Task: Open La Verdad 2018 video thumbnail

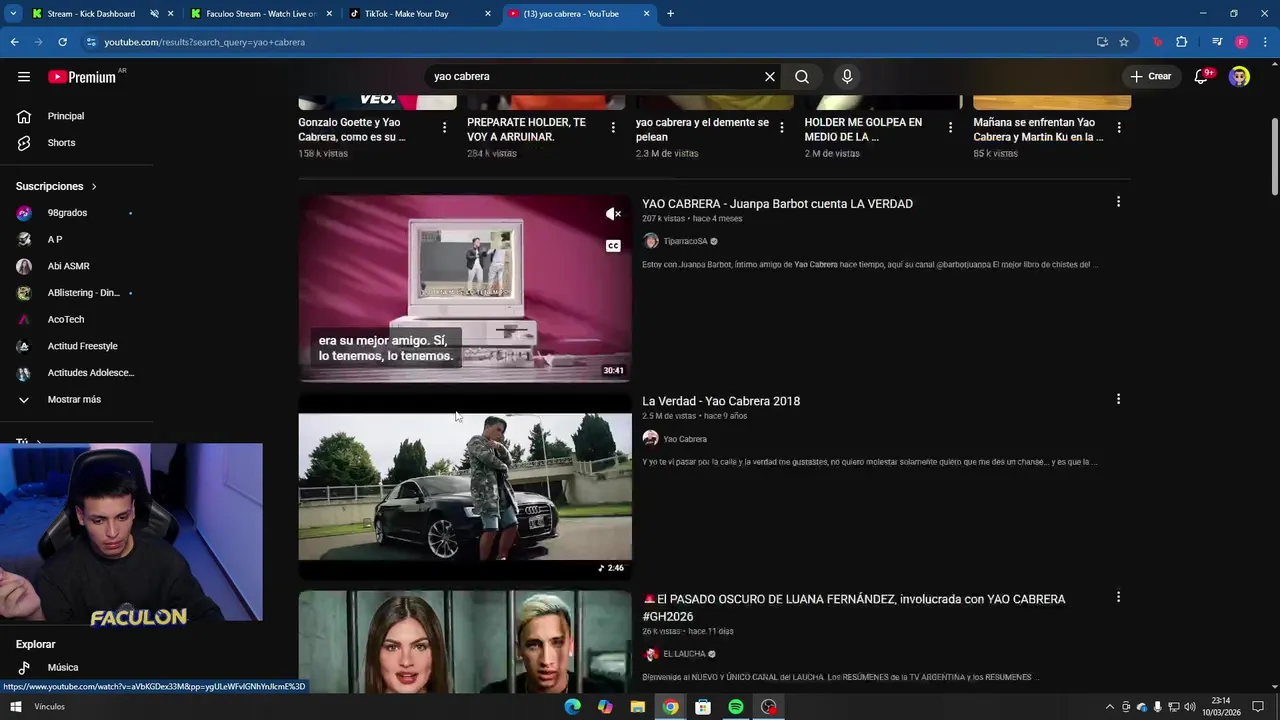Action: point(465,486)
